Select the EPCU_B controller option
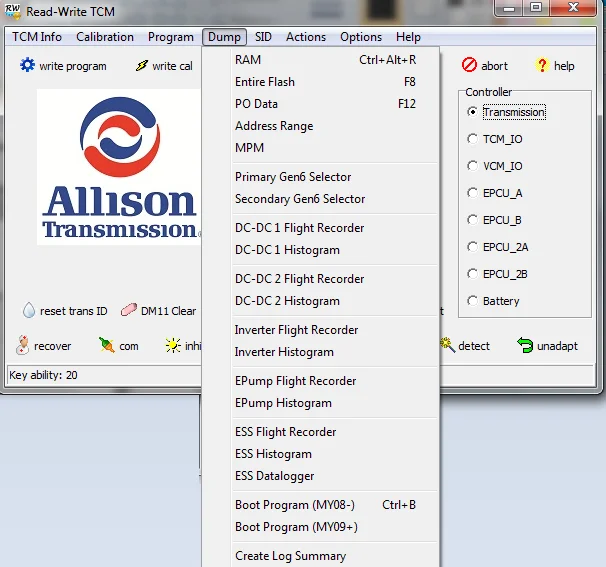Image resolution: width=606 pixels, height=567 pixels. 472,220
